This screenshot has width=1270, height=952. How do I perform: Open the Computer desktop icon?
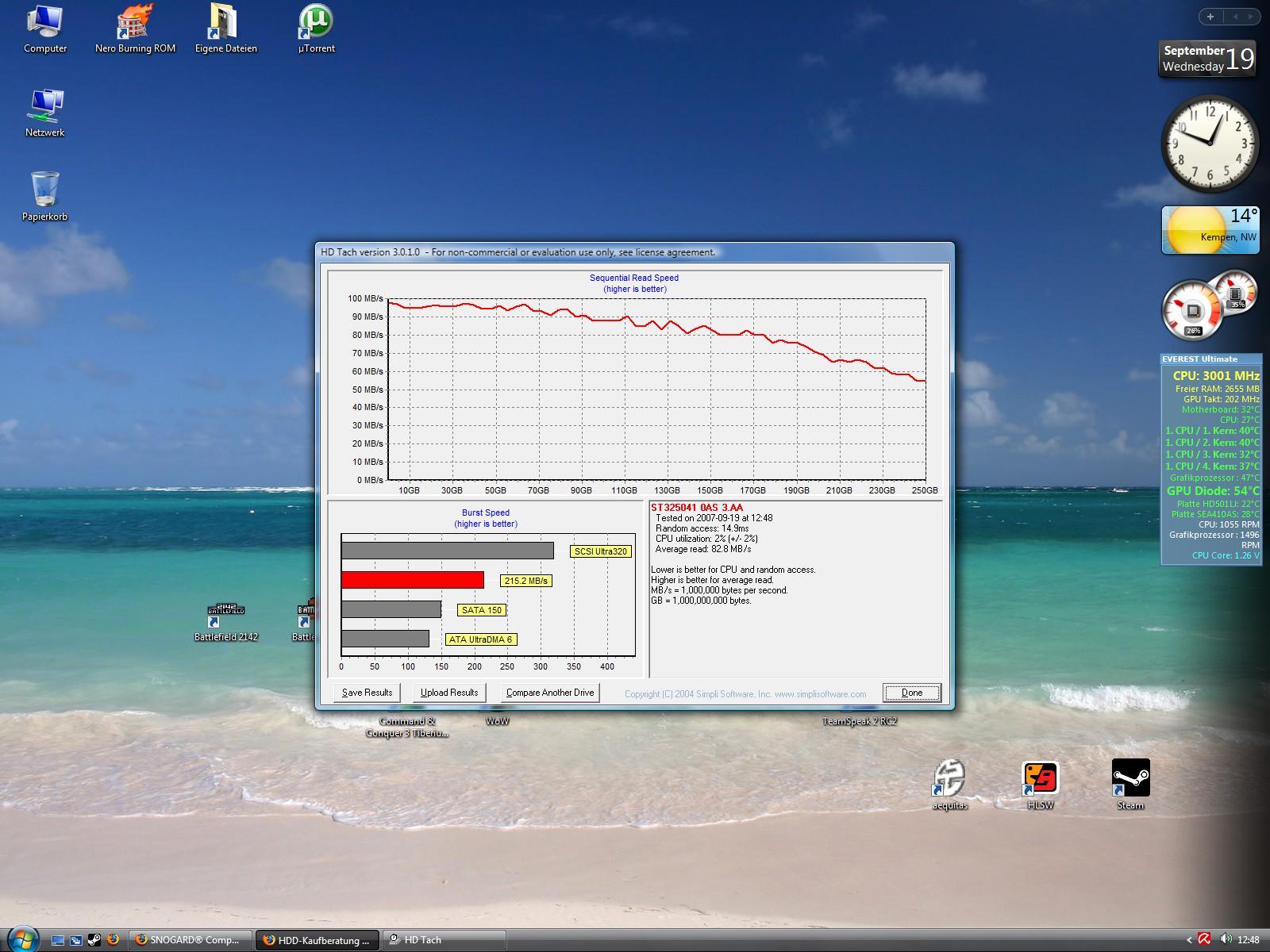45,29
